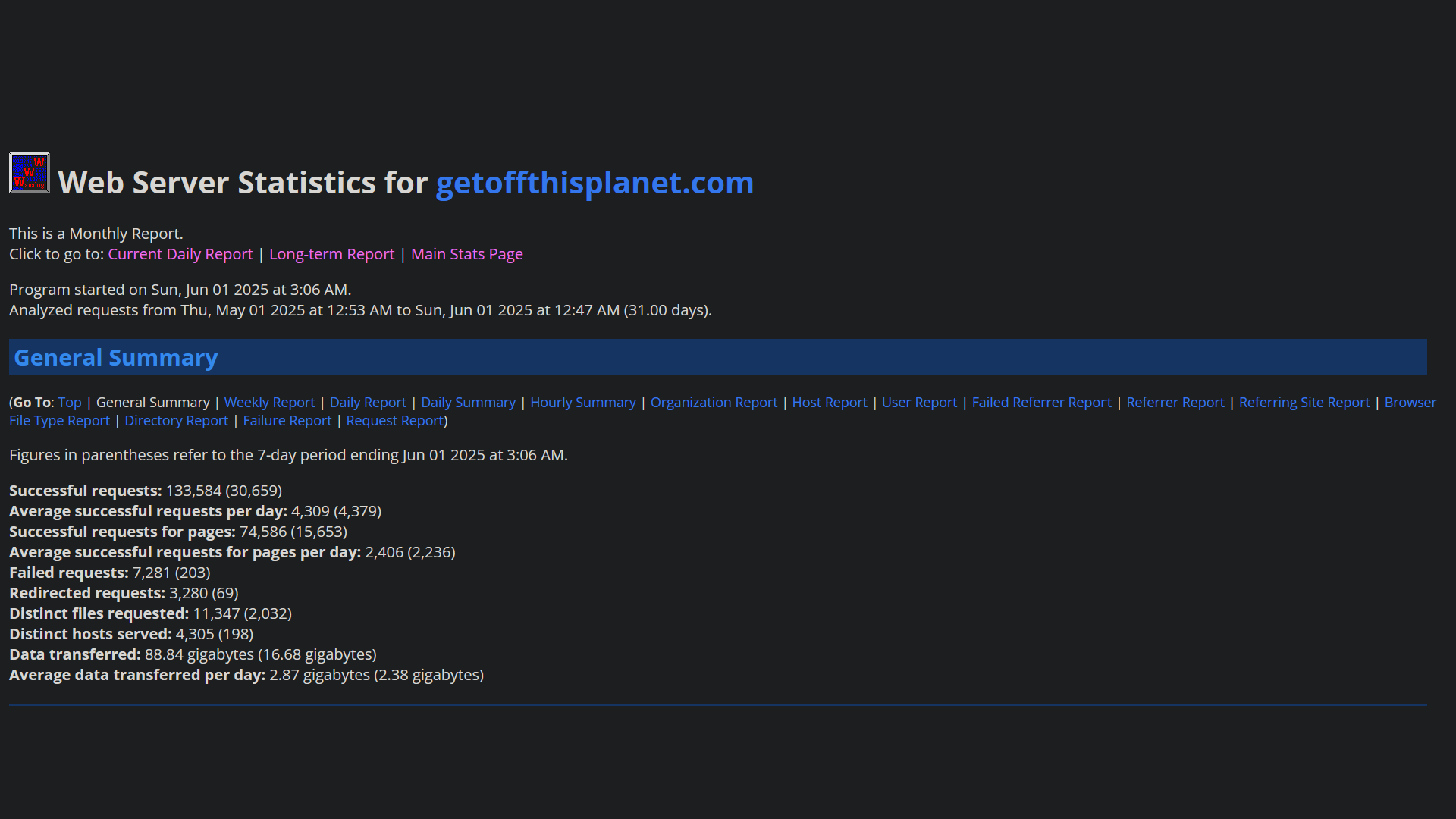Image resolution: width=1456 pixels, height=819 pixels.
Task: Click the Analog logo icon beside the heading
Action: pos(30,173)
